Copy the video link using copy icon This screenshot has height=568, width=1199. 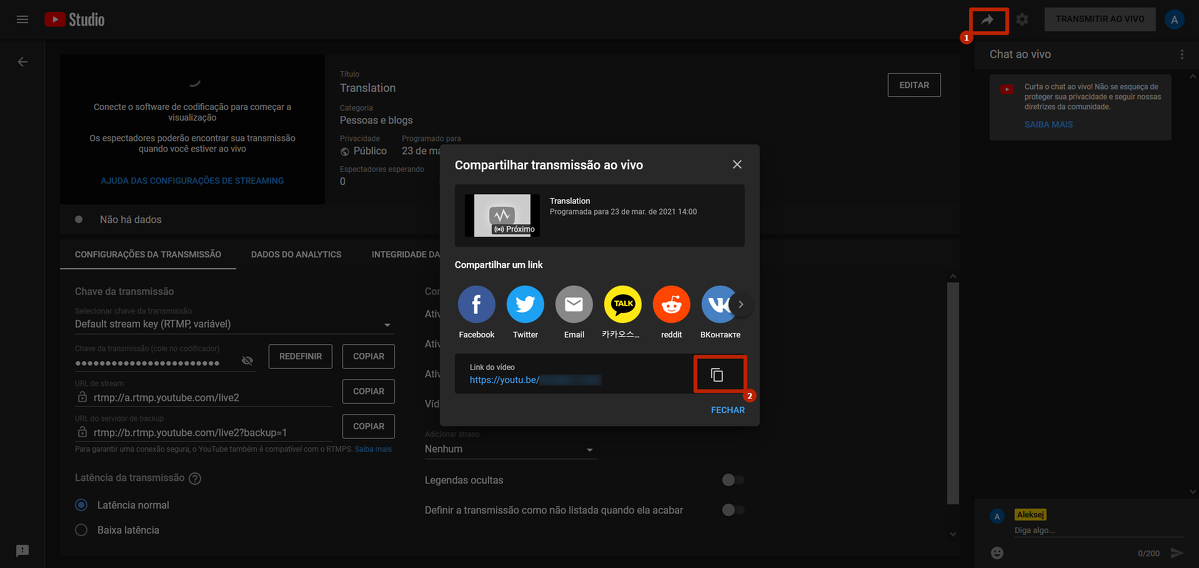716,375
